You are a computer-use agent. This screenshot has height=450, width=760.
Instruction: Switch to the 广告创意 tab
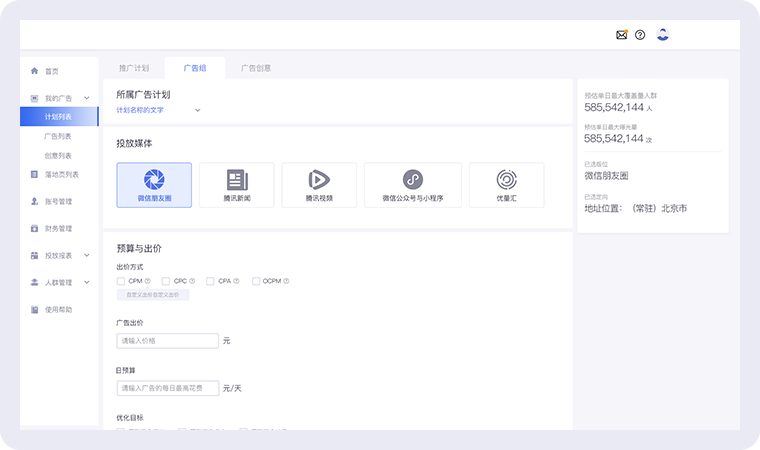click(255, 68)
